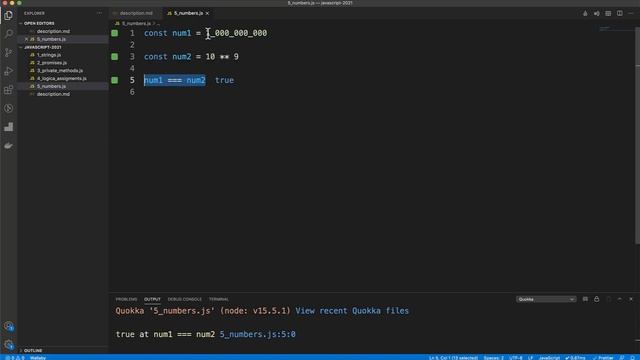The width and height of the screenshot is (640, 360).
Task: Open the Accounts icon in activity bar
Action: 9,326
